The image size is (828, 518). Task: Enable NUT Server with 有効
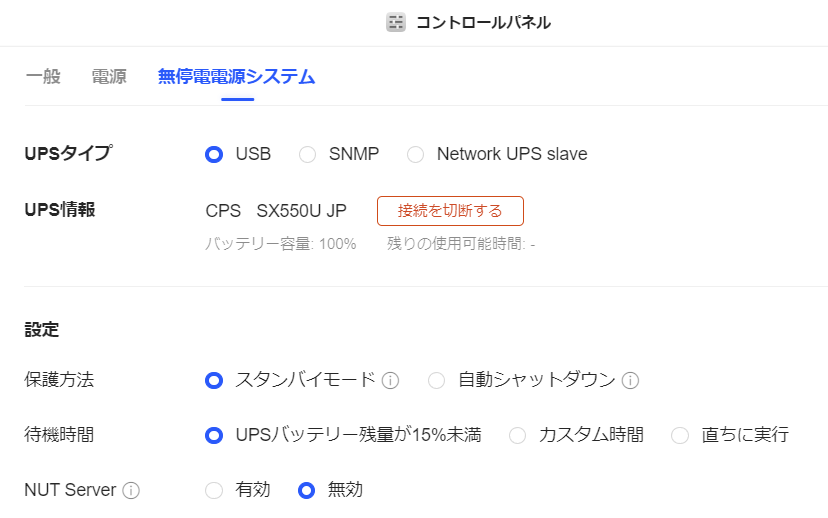tap(213, 490)
